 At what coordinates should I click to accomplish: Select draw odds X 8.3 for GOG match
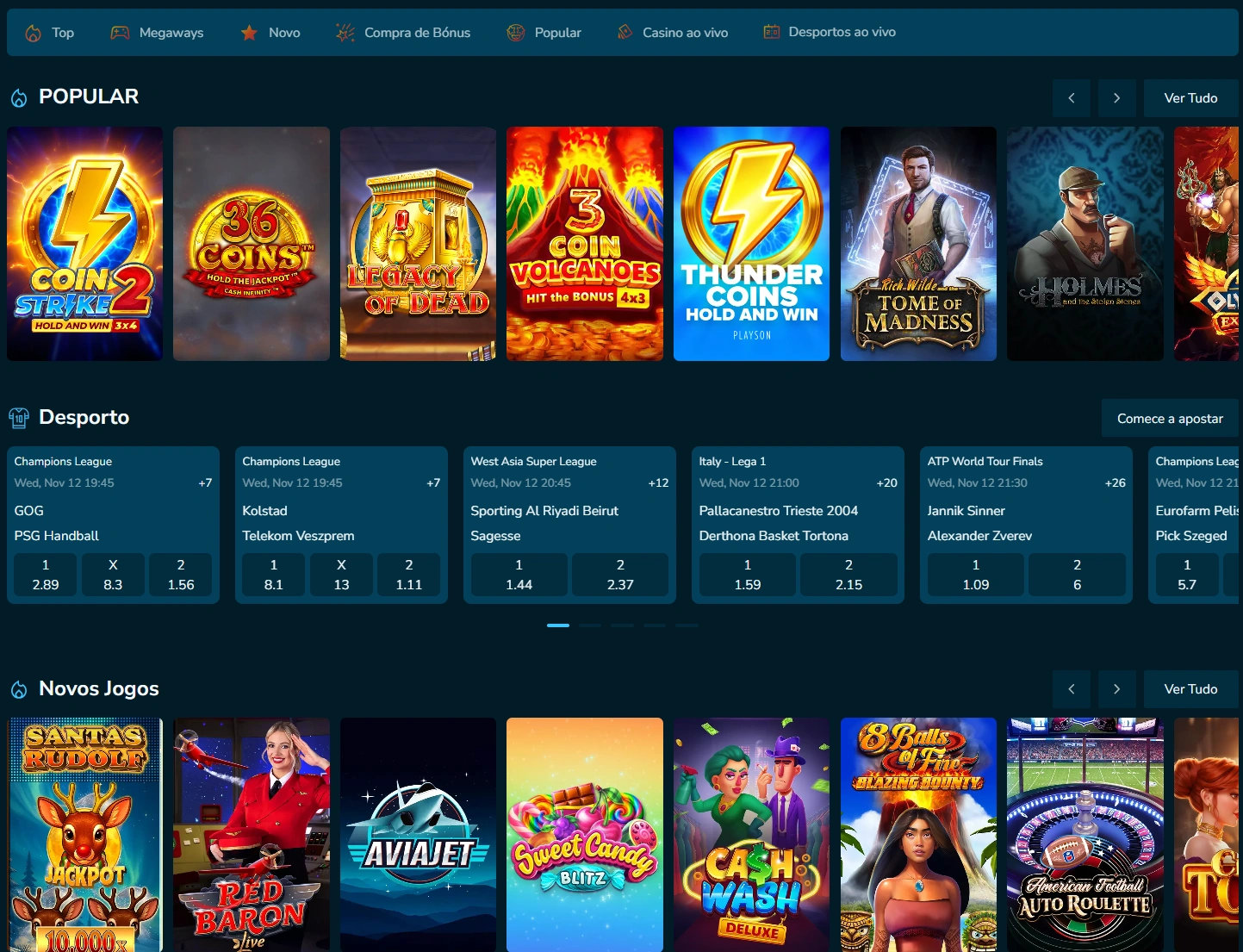[x=113, y=574]
